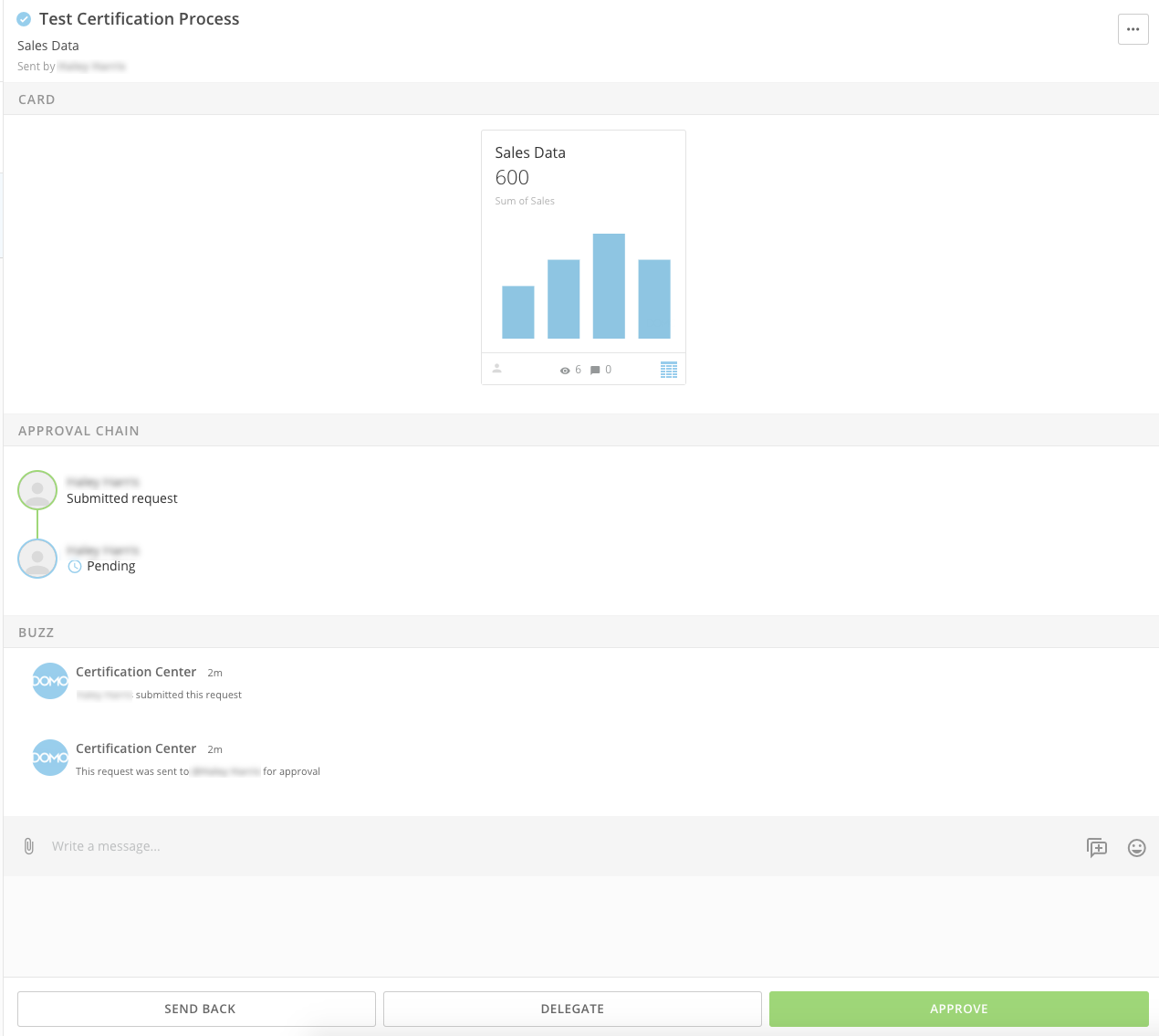Screen dimensions: 1159x1036
Task: Click the APPROVE button
Action: pyautogui.click(x=958, y=1009)
